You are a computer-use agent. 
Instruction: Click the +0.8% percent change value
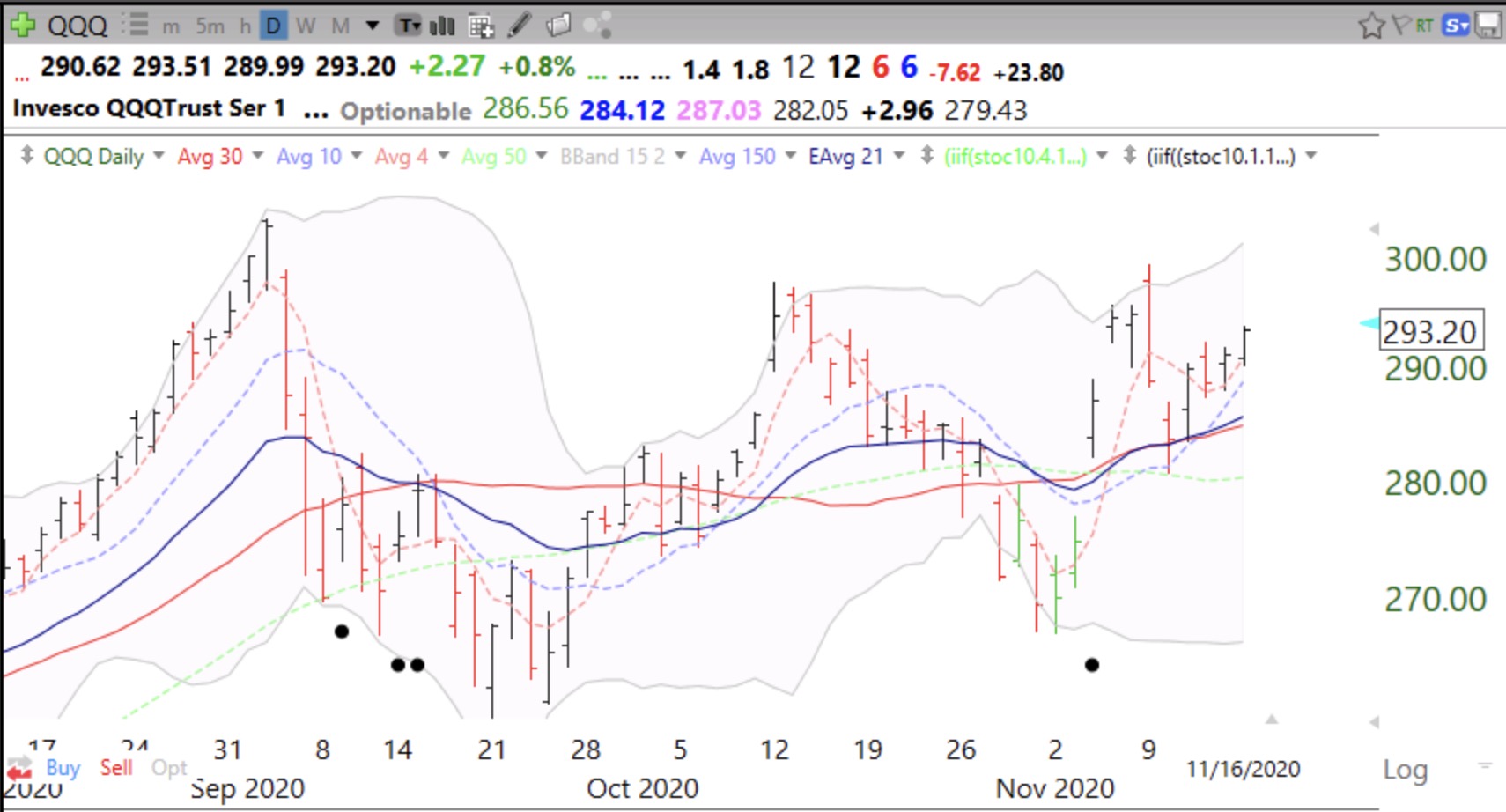(536, 67)
